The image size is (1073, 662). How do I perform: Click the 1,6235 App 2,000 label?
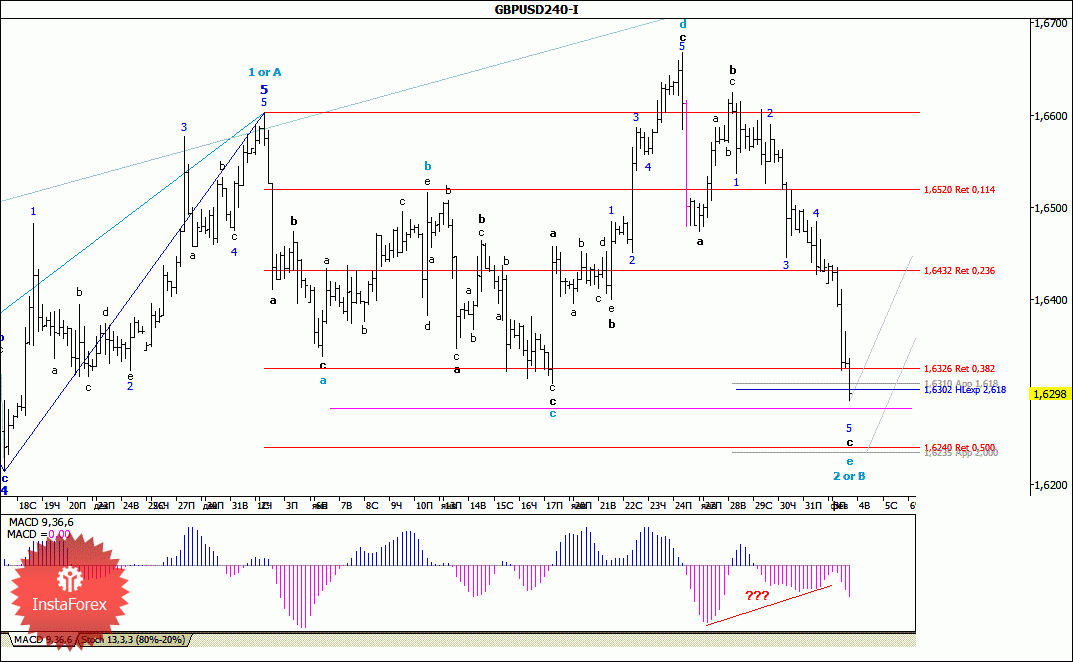961,453
